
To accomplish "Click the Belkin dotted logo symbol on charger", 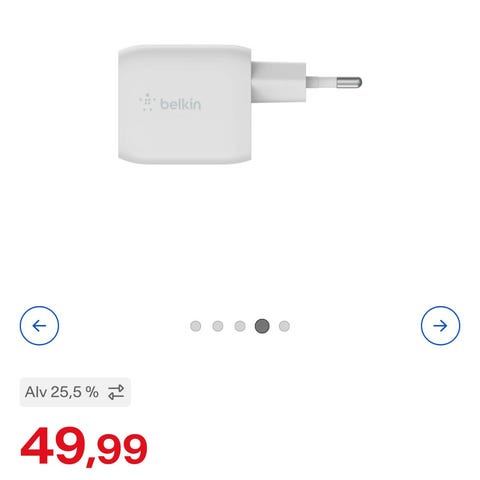I will (147, 102).
